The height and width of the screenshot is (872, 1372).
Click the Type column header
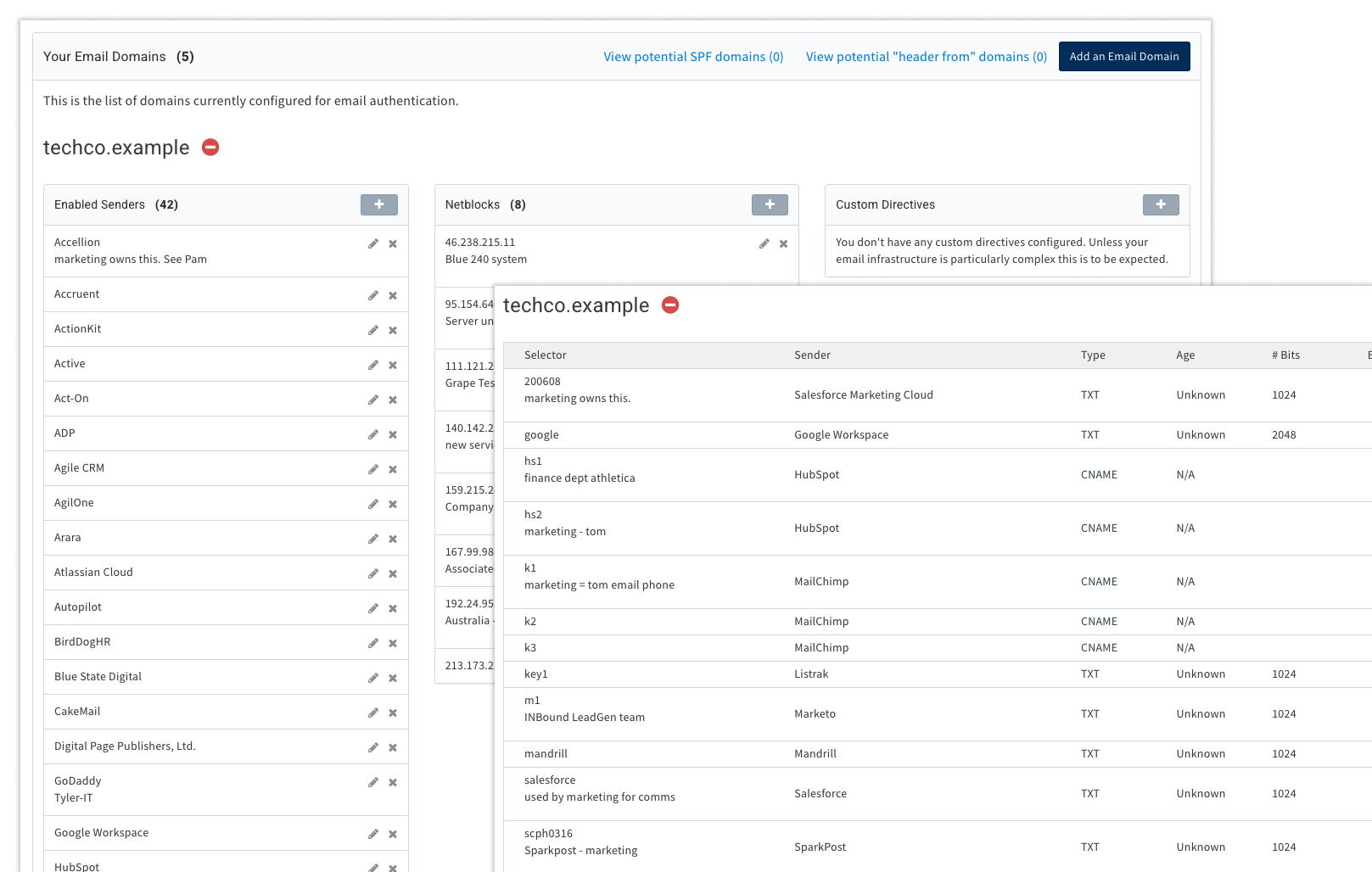tap(1093, 355)
